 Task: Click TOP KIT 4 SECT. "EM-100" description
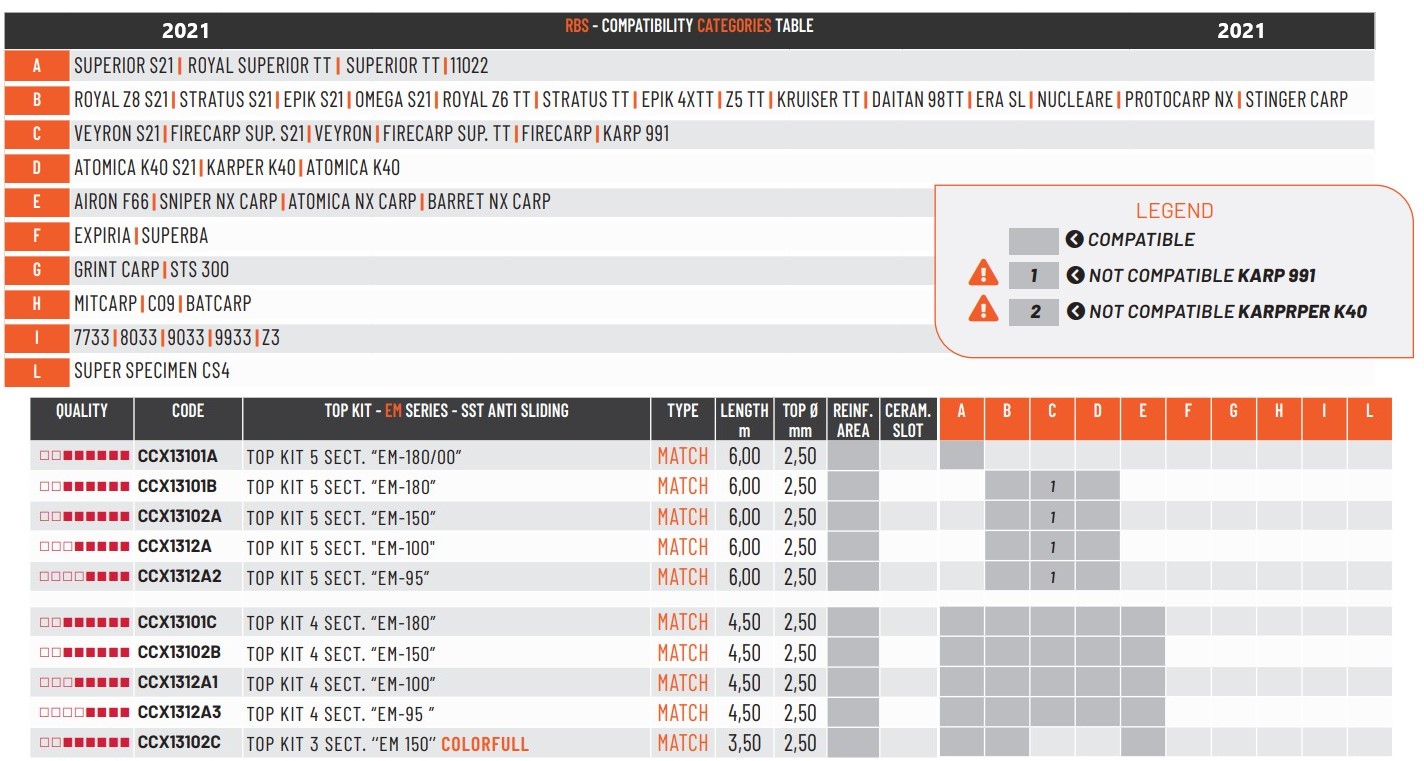click(341, 684)
